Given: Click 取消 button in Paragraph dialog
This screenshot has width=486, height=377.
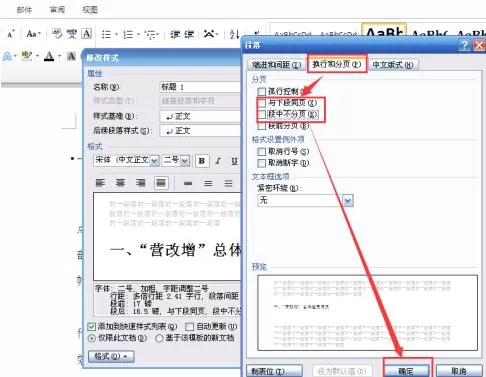Looking at the screenshot, I should pyautogui.click(x=459, y=371).
